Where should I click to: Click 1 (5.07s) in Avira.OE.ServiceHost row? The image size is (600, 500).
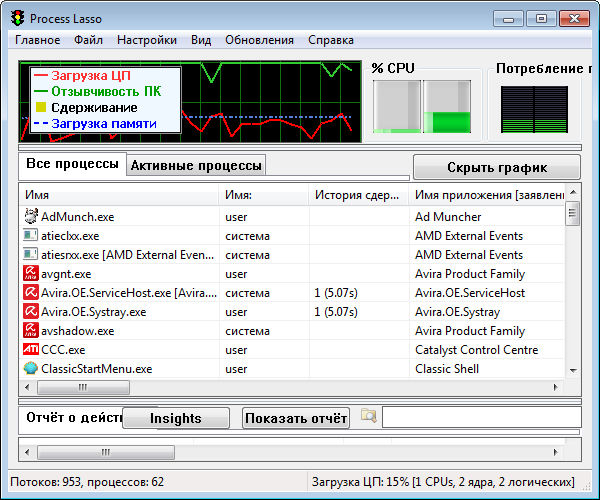point(336,293)
